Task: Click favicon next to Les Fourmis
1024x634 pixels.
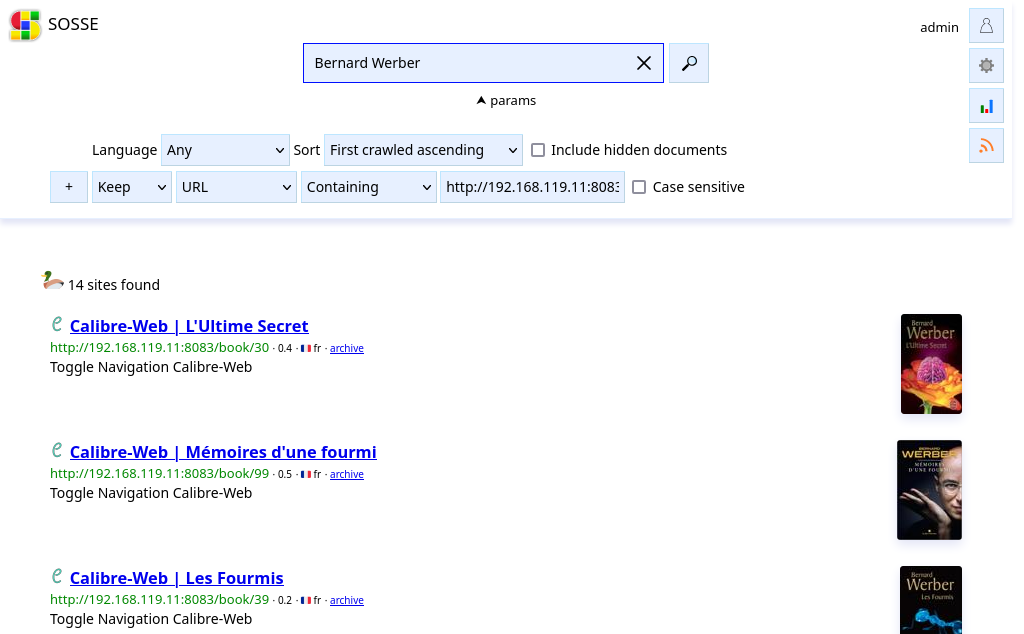Action: coord(57,576)
